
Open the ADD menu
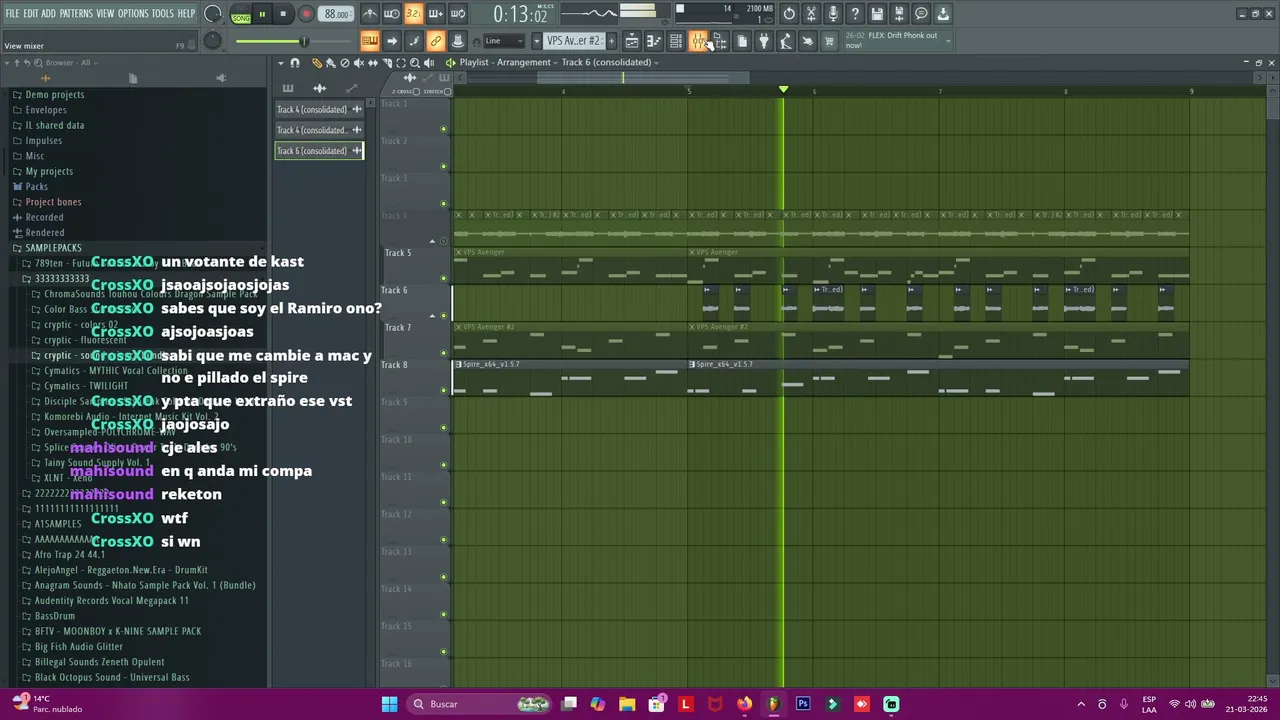coord(49,14)
